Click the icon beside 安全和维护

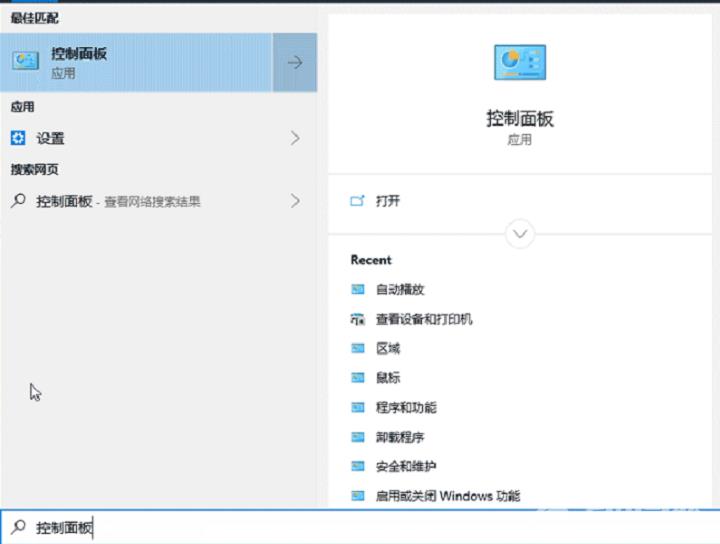click(358, 466)
